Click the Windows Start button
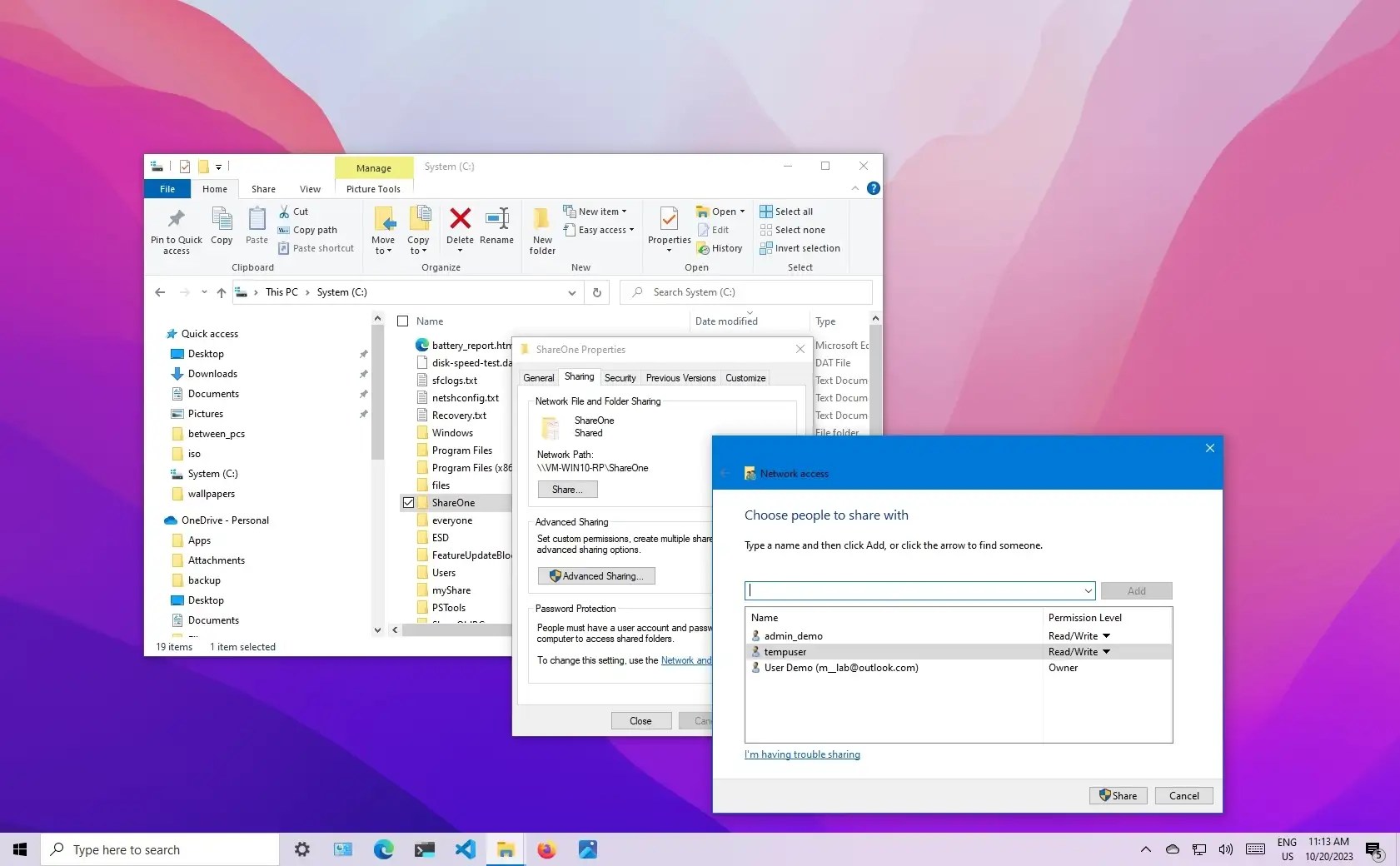Viewport: 1400px width, 866px height. click(x=20, y=849)
